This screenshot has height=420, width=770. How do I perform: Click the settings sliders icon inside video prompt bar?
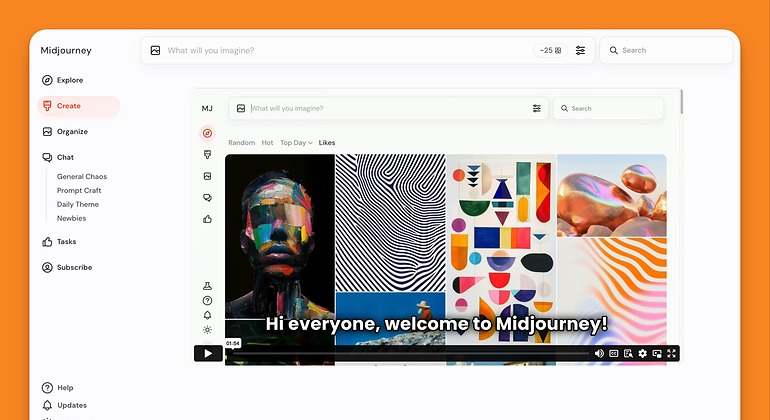click(537, 108)
